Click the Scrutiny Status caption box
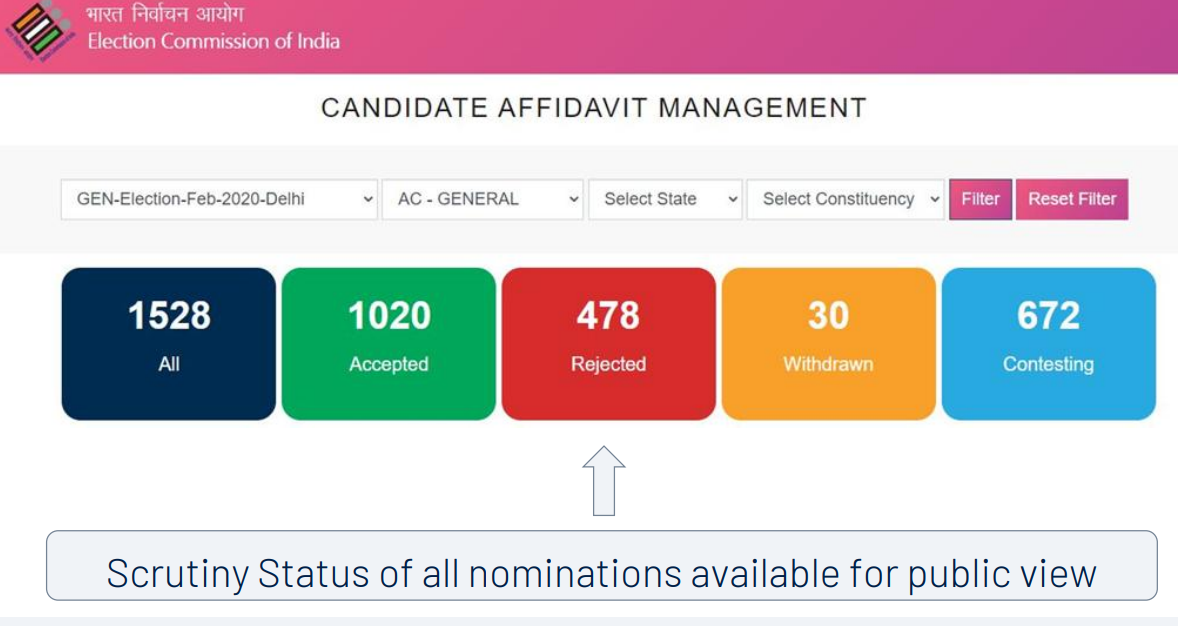The height and width of the screenshot is (626, 1178). coord(602,566)
